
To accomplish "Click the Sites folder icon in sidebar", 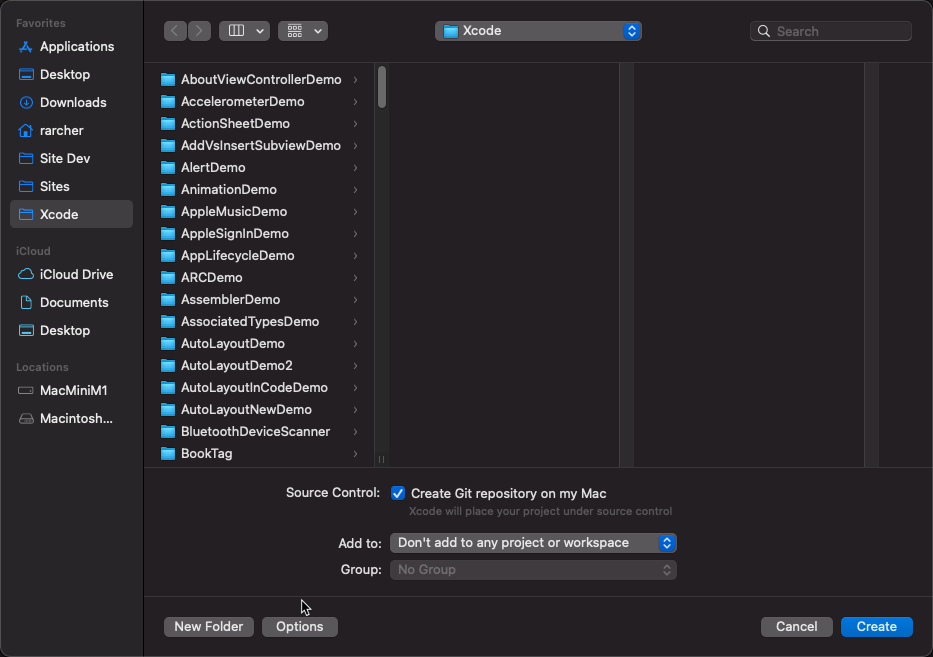I will [26, 186].
